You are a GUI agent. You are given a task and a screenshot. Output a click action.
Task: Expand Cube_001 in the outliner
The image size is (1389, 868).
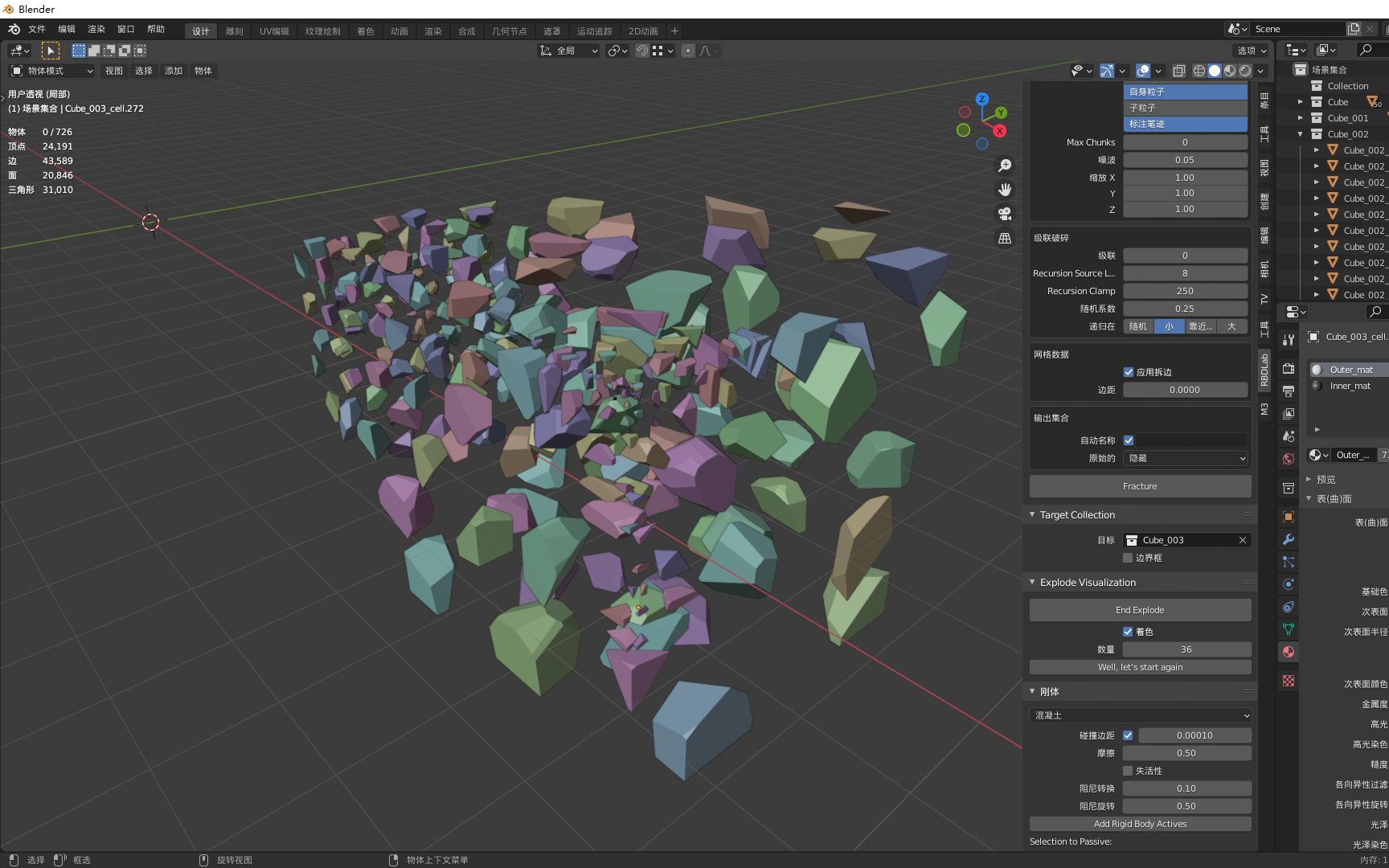click(x=1301, y=117)
